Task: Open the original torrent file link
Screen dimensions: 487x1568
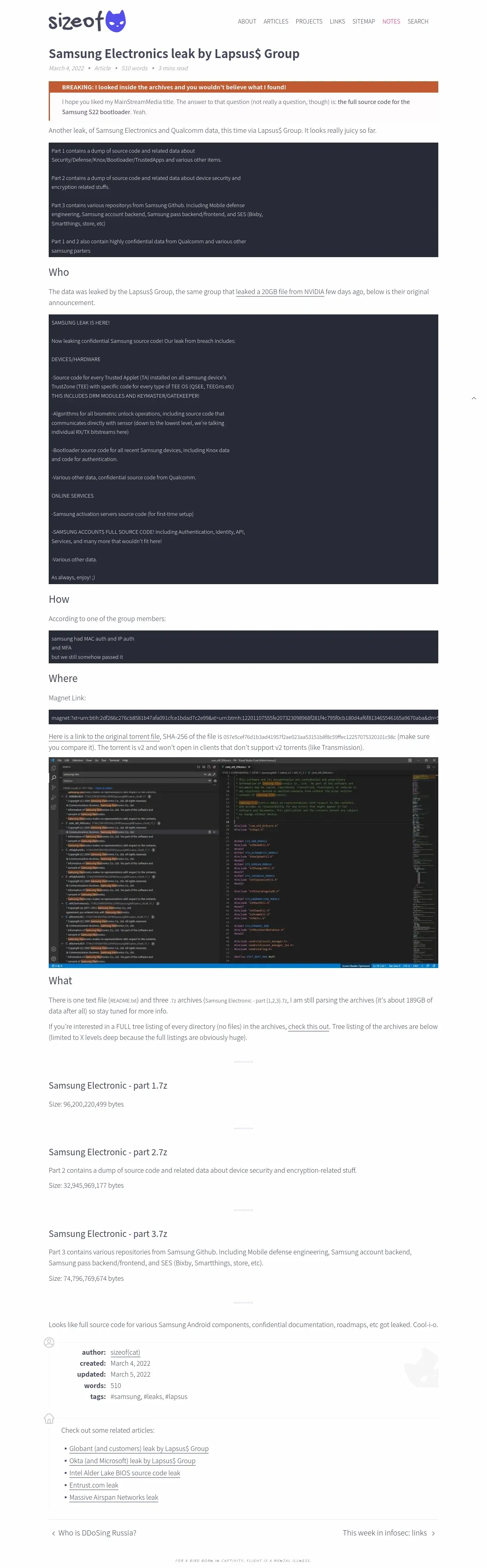Action: [105, 736]
